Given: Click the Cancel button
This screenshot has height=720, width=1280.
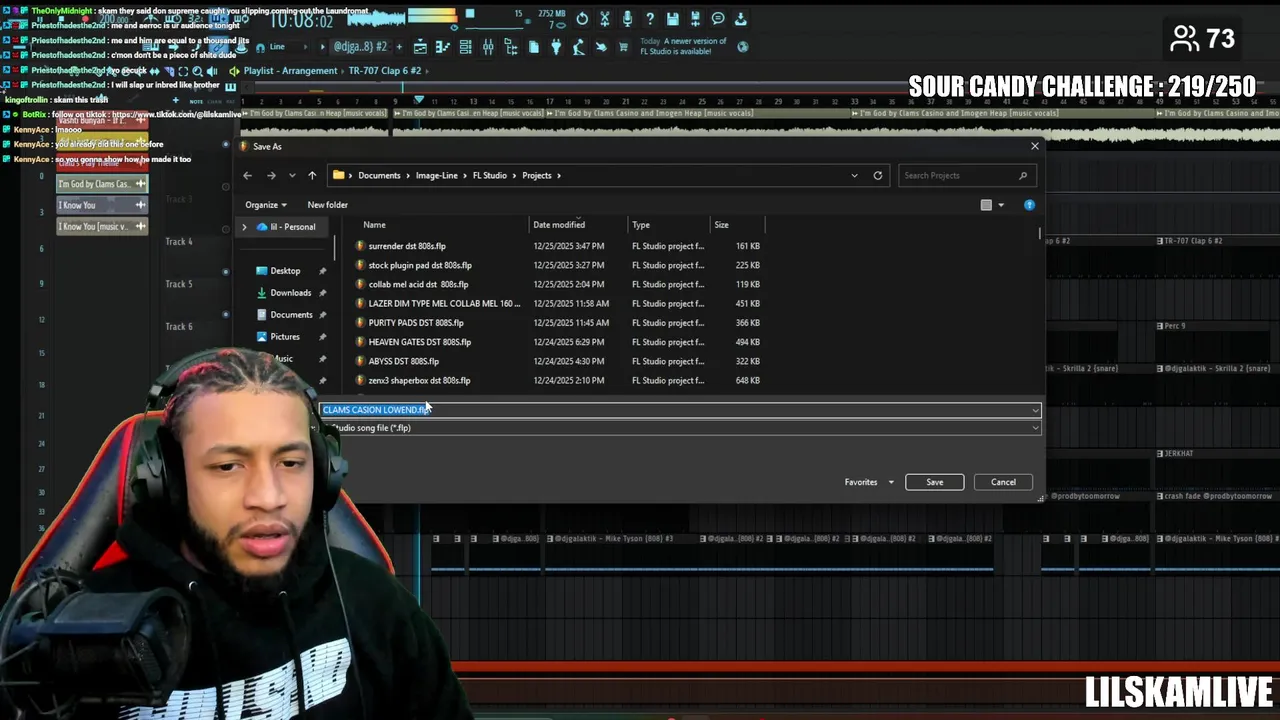Looking at the screenshot, I should [x=1003, y=482].
